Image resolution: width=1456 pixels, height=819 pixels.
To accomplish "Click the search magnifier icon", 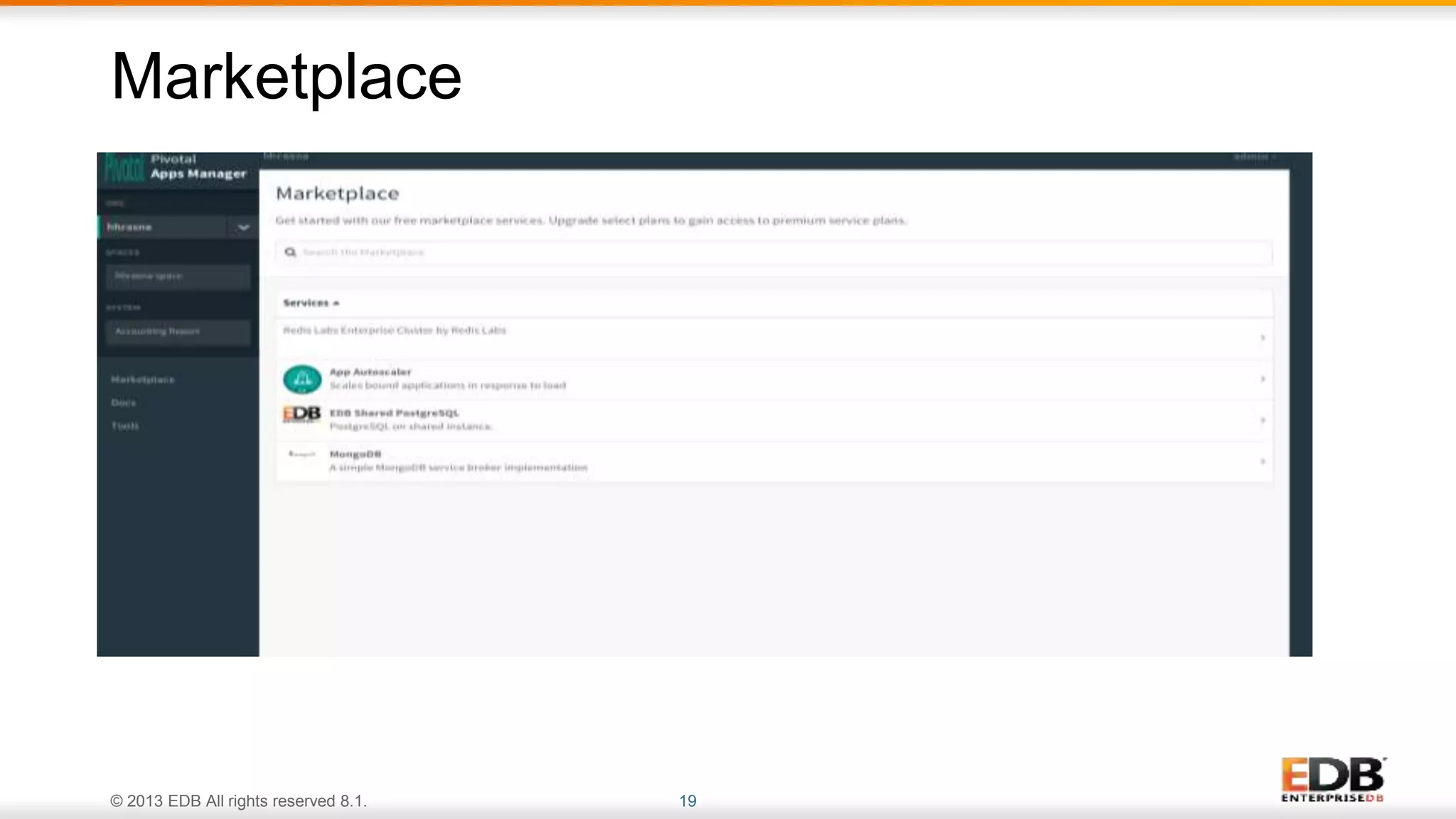I will click(290, 252).
